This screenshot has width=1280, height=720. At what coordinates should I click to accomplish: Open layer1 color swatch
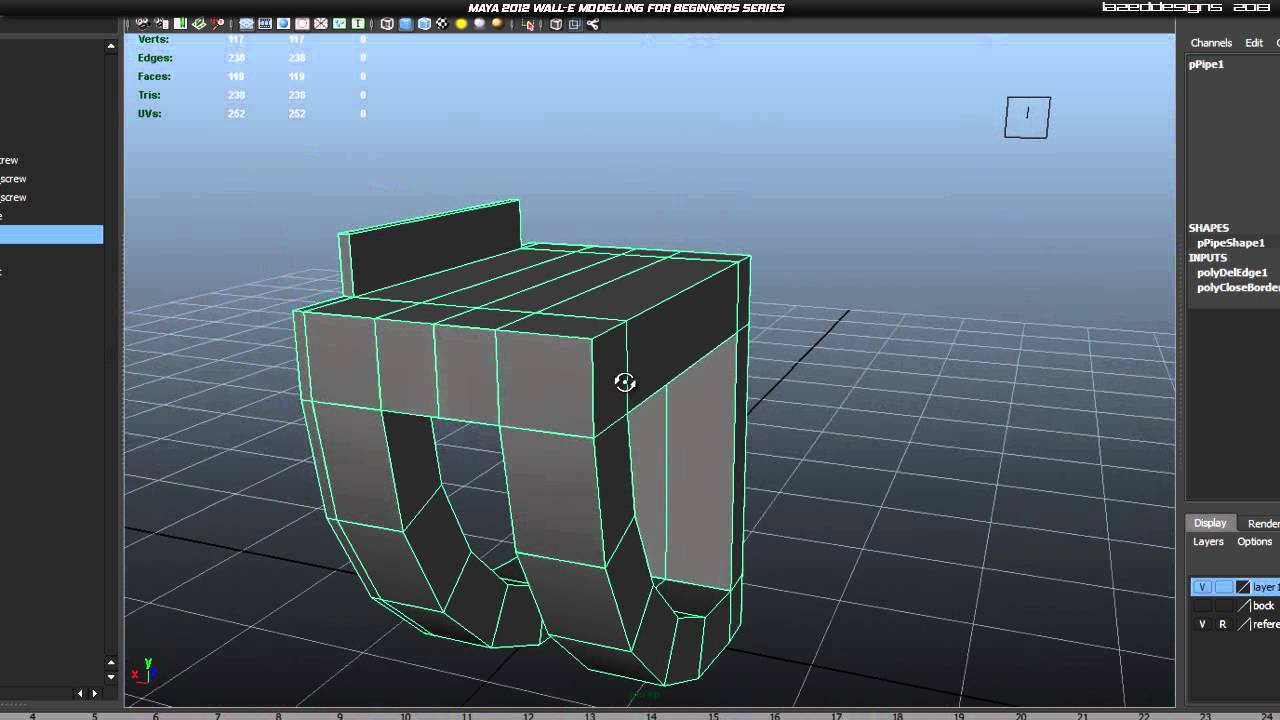(1243, 587)
